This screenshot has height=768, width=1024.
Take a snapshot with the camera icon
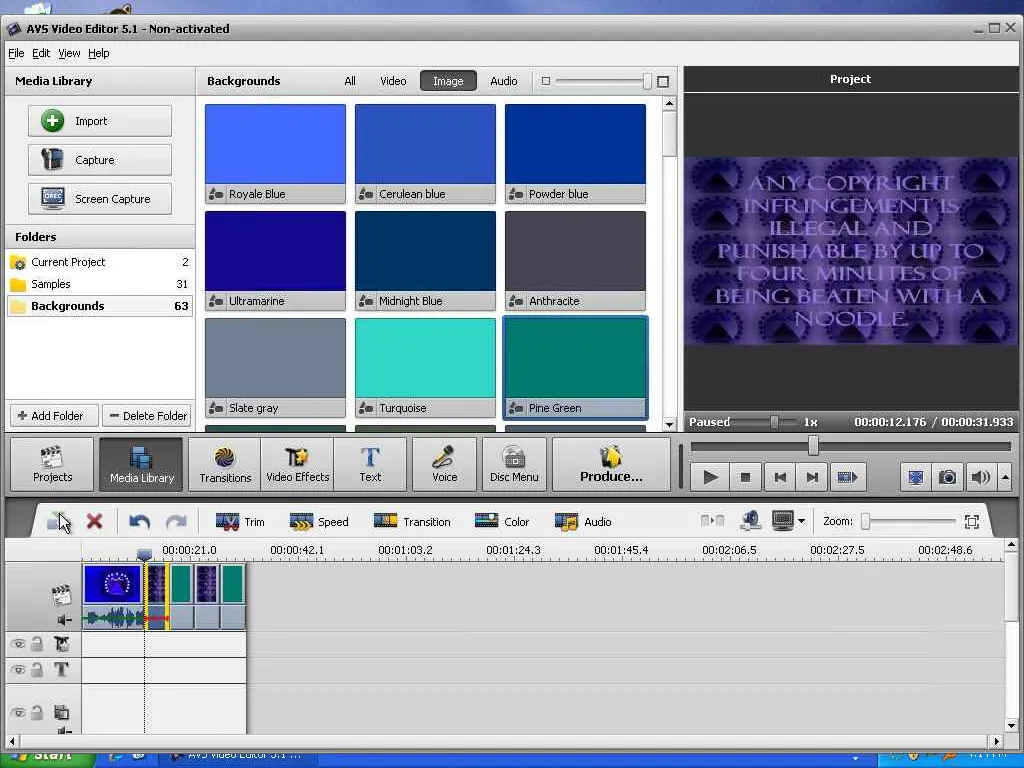pos(946,478)
